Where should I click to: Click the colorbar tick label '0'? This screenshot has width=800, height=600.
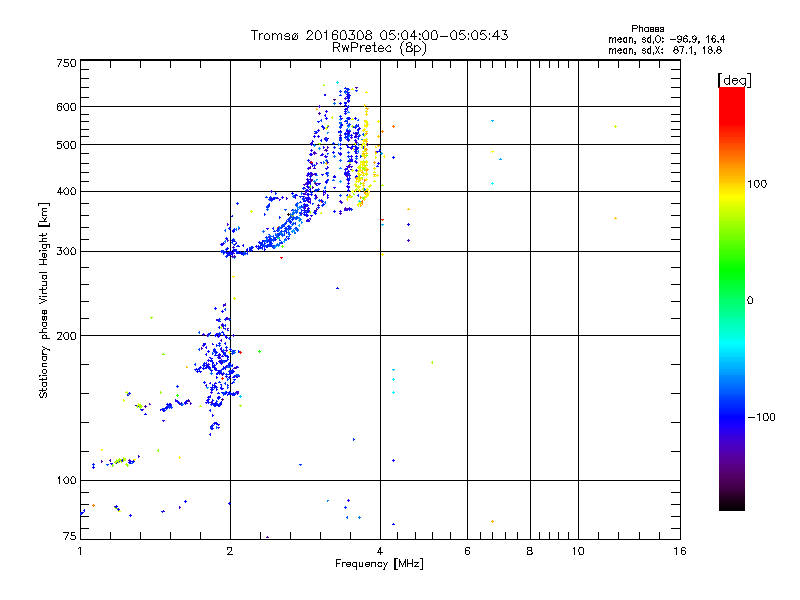point(750,301)
